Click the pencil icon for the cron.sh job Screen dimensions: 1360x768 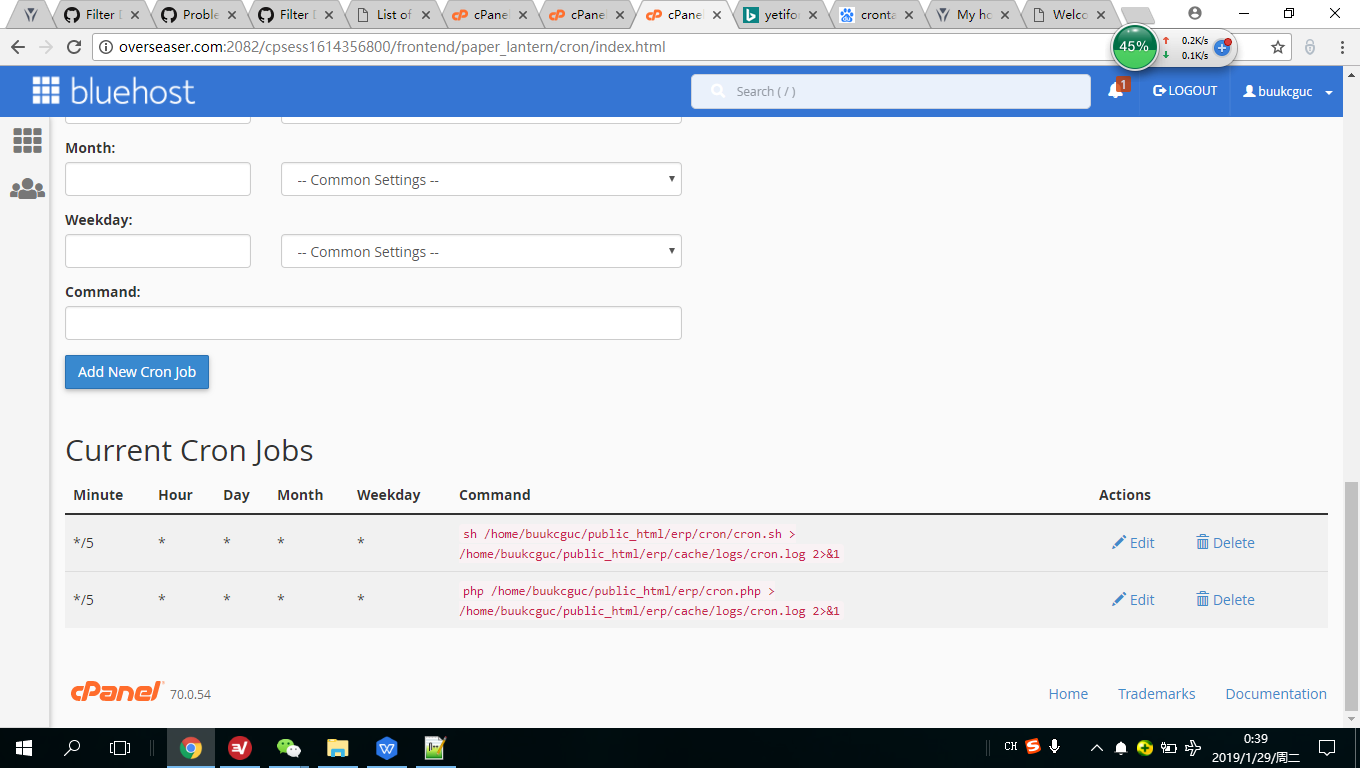click(x=1119, y=543)
